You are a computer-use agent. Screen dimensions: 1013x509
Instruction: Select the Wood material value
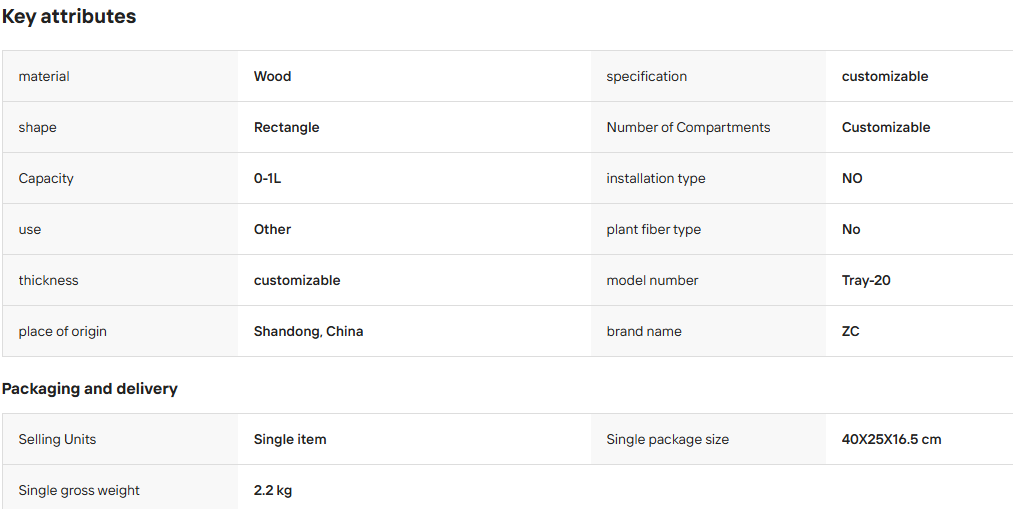(x=273, y=76)
